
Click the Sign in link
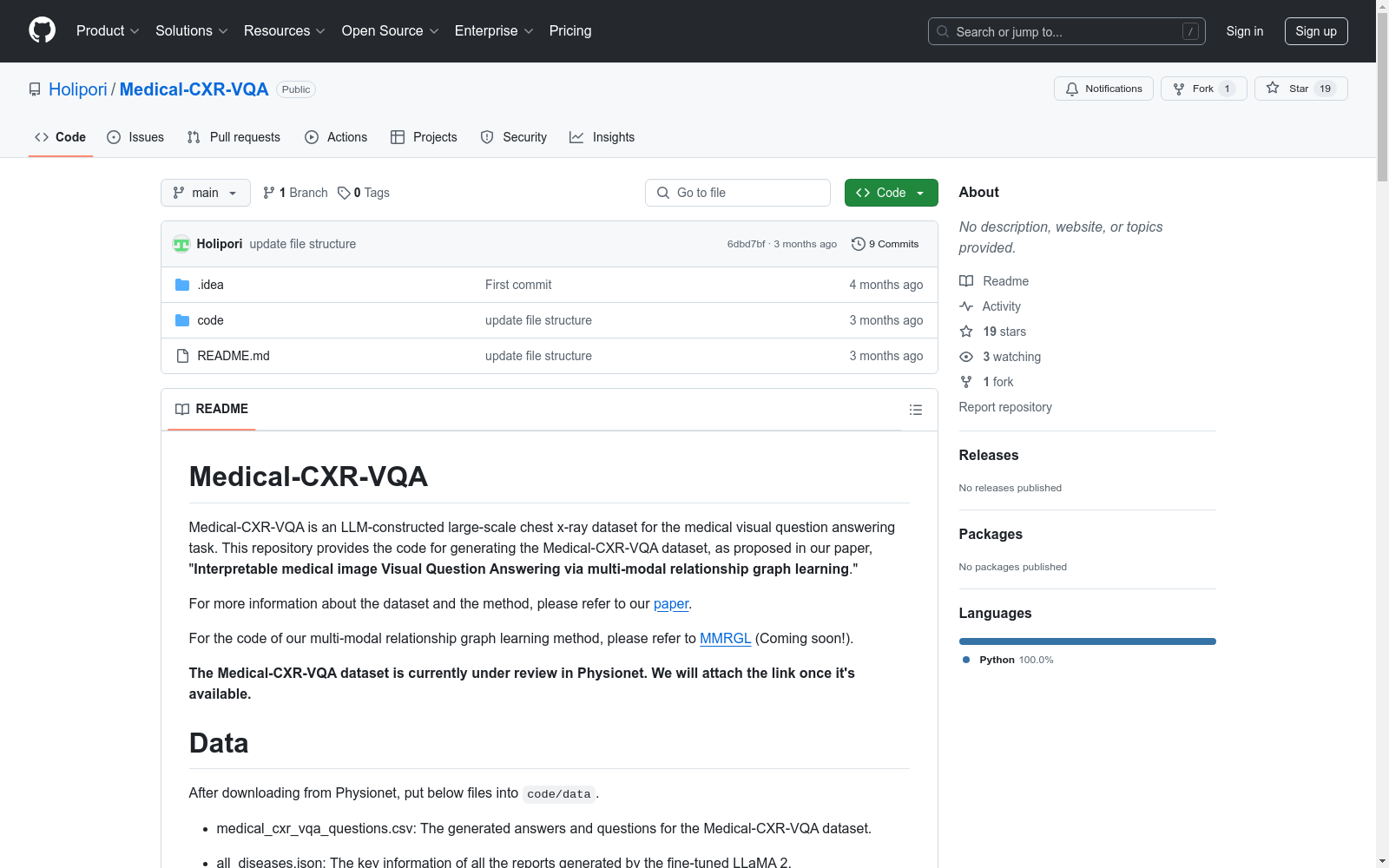[x=1244, y=31]
